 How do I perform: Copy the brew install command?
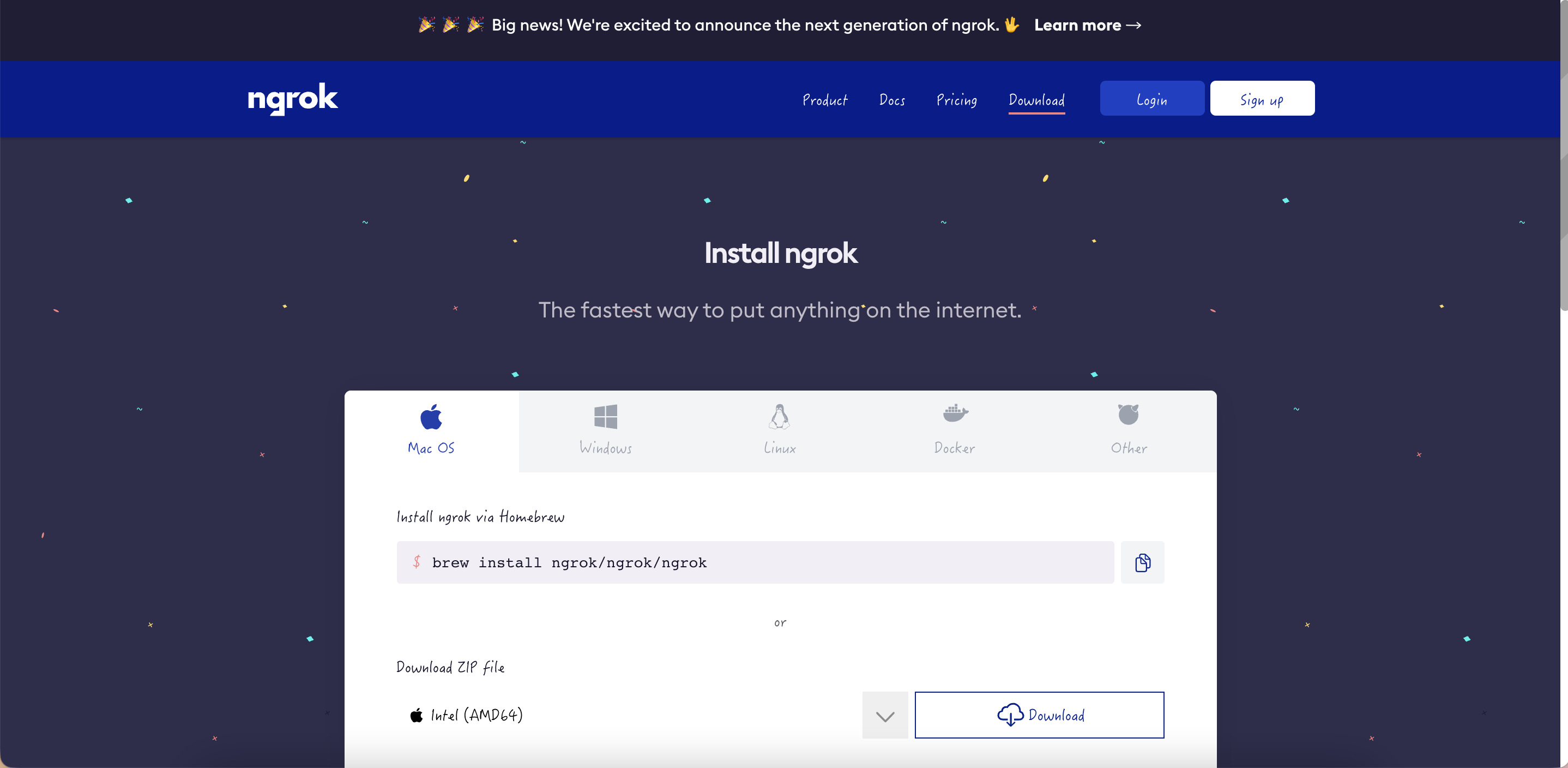coord(1142,563)
